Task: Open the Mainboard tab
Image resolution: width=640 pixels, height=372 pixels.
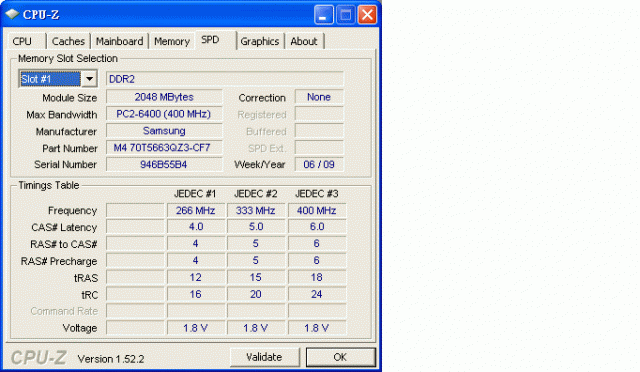Action: coord(119,41)
